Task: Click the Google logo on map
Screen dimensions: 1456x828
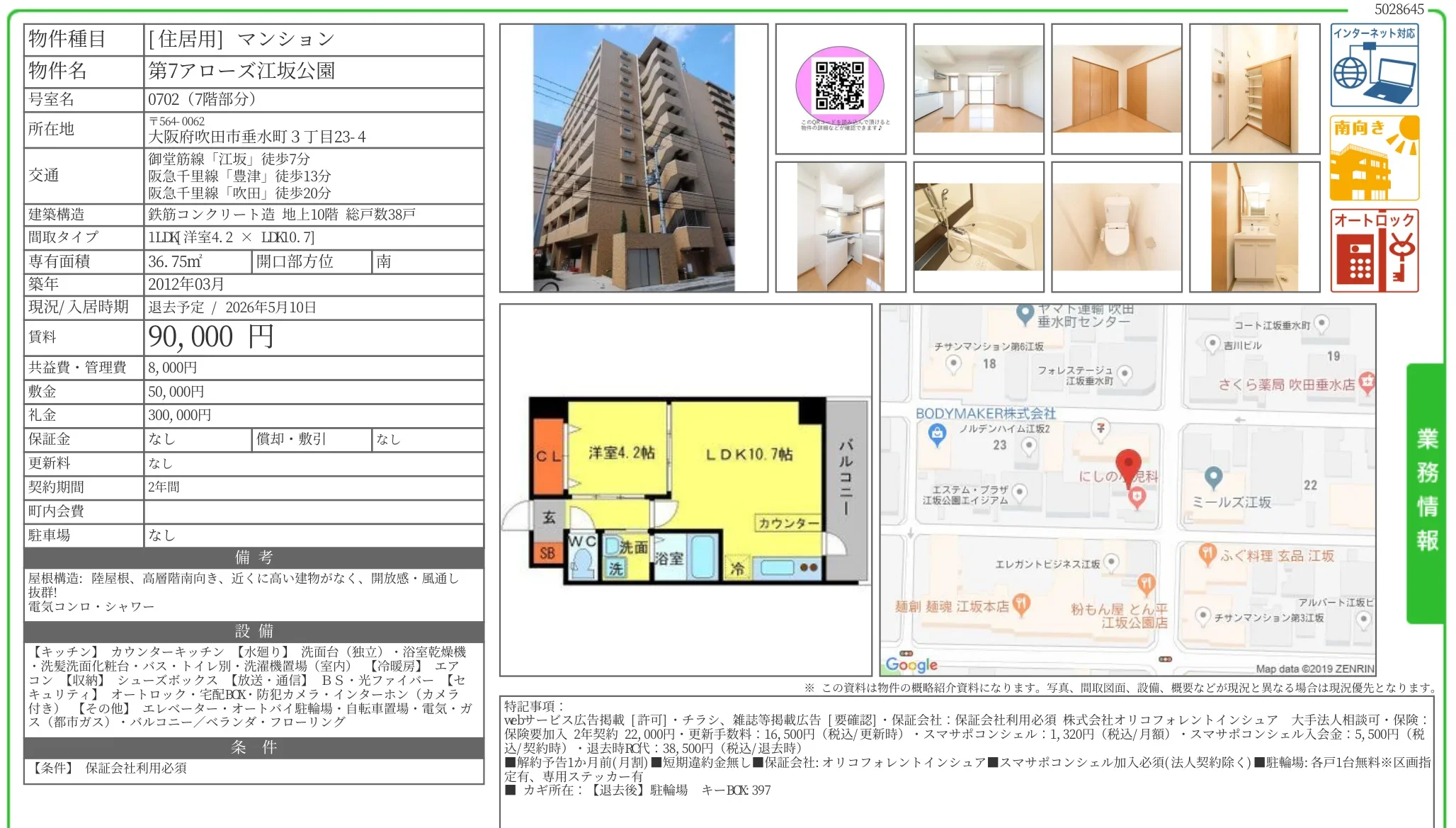Action: 911,664
